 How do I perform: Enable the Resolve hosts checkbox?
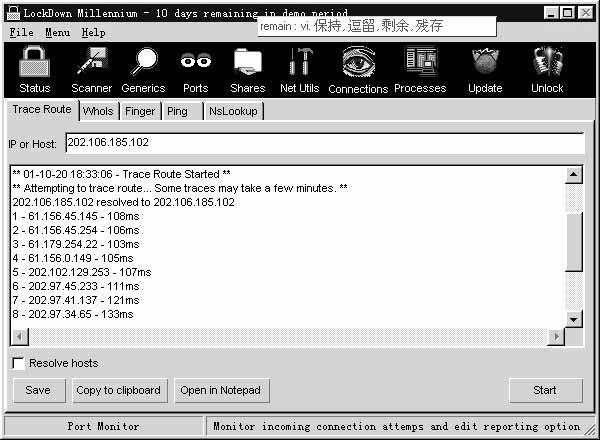[18, 363]
